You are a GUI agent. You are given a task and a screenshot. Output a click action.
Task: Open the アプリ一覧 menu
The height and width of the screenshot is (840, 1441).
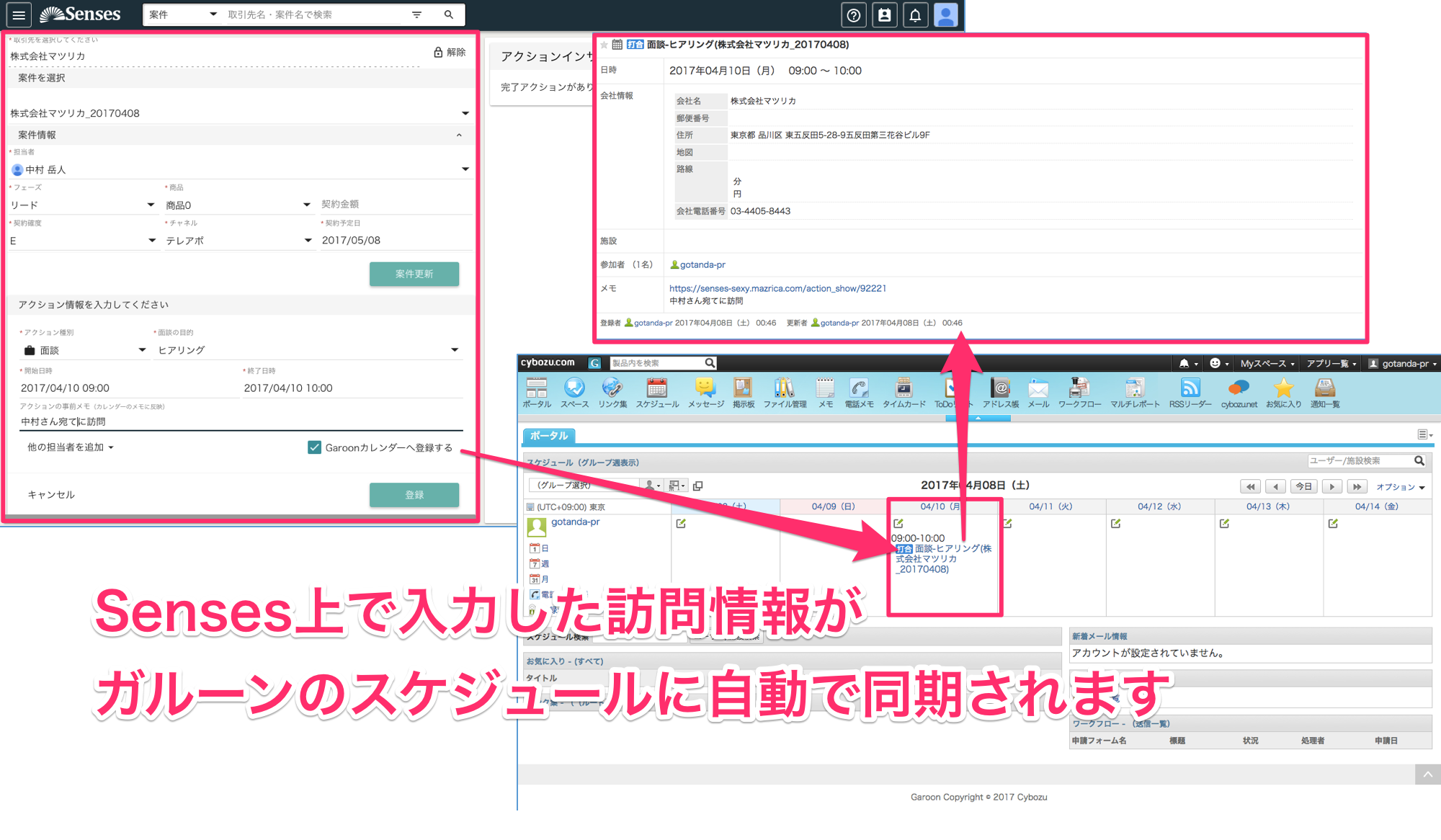[x=1331, y=363]
